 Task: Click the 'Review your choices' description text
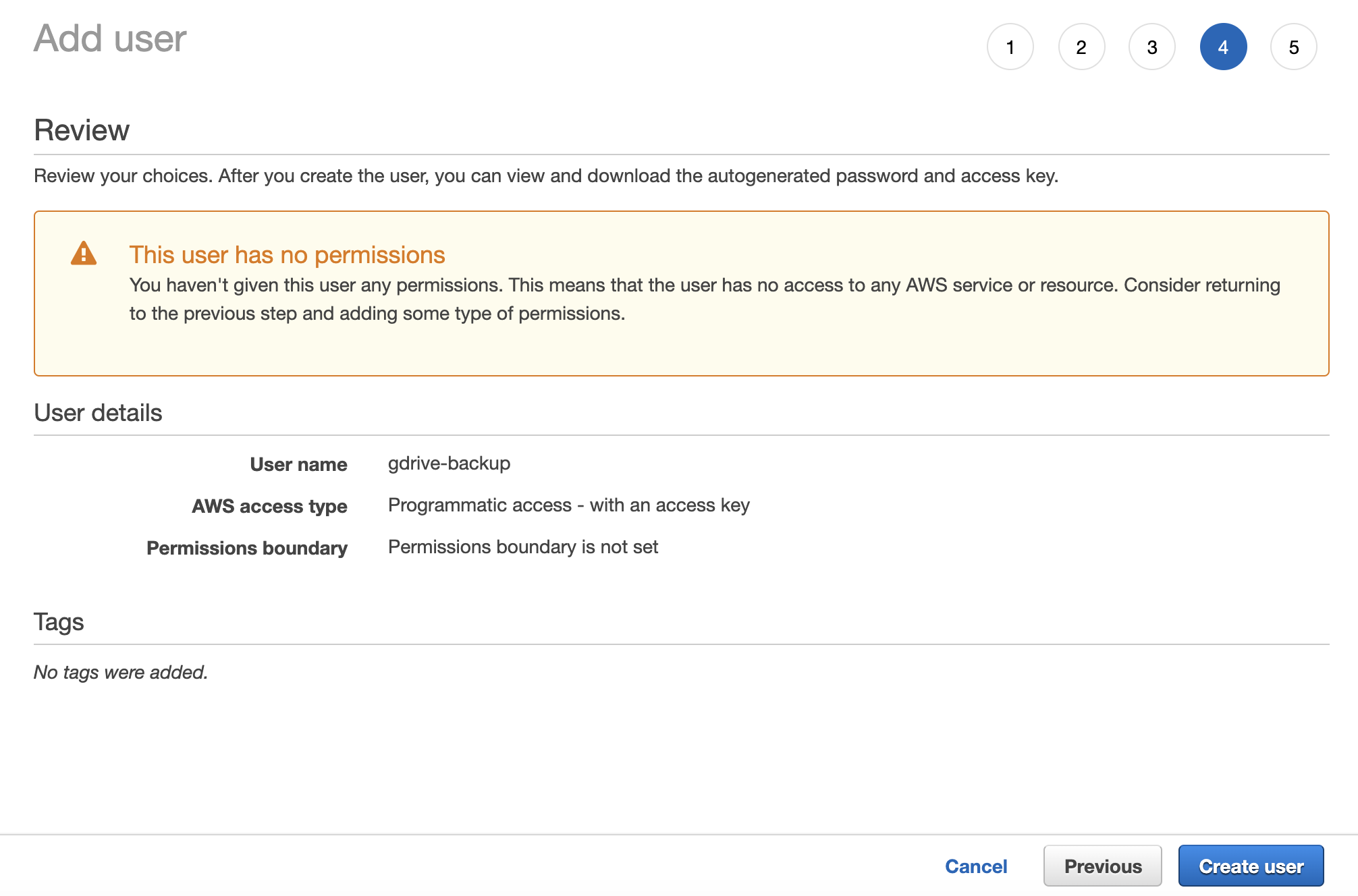(x=546, y=176)
